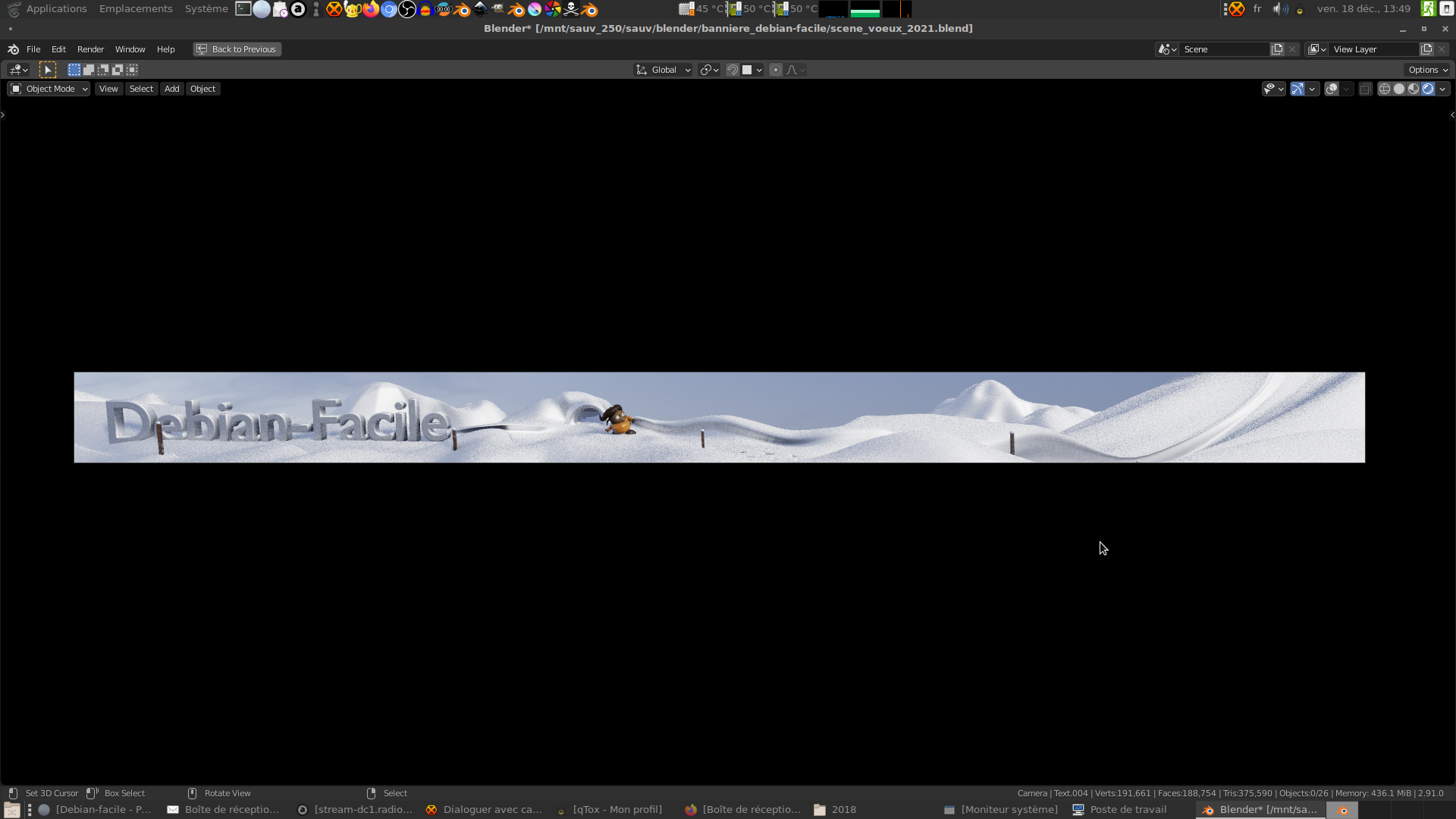Open the viewport View menu
Viewport: 1456px width, 819px height.
[x=108, y=89]
